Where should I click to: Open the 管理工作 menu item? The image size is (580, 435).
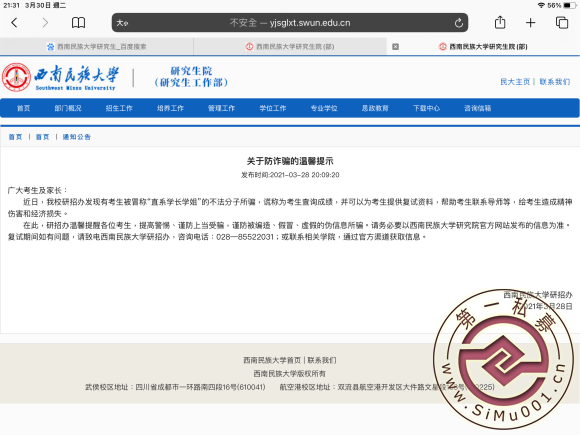(x=221, y=108)
